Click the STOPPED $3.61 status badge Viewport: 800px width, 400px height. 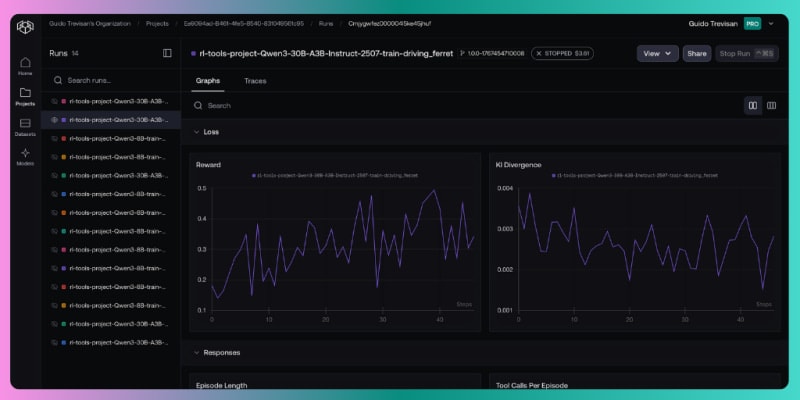click(562, 53)
